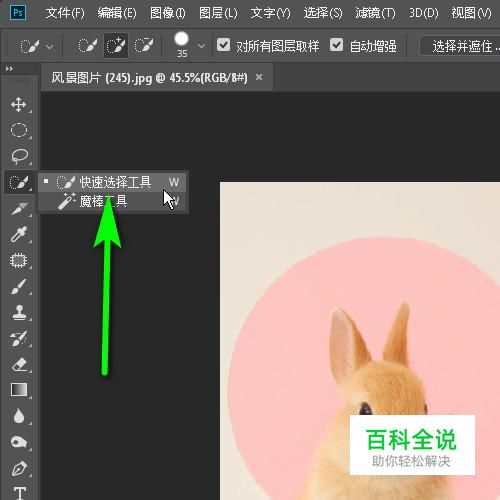The width and height of the screenshot is (500, 500).
Task: Close the 风景图片 (245).jpg tab
Action: [x=259, y=77]
